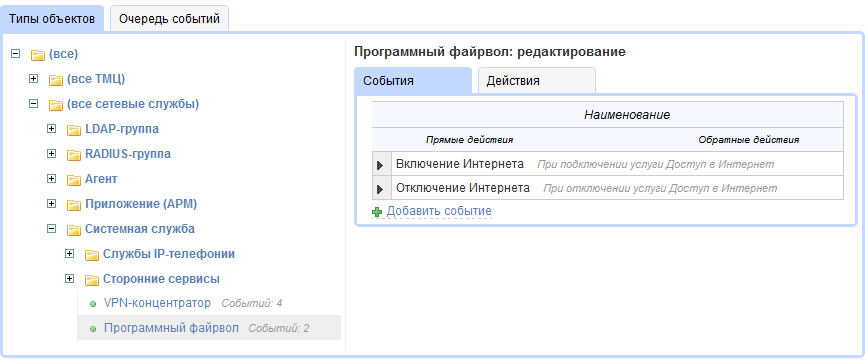Expand the RADIUS-группа node
The image size is (865, 361).
pyautogui.click(x=51, y=153)
